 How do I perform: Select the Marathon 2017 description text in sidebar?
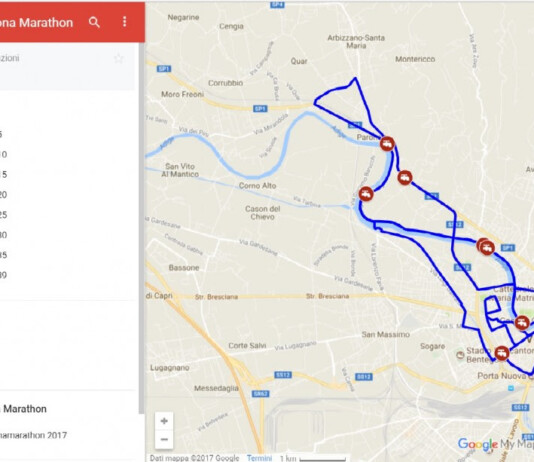[x=33, y=435]
